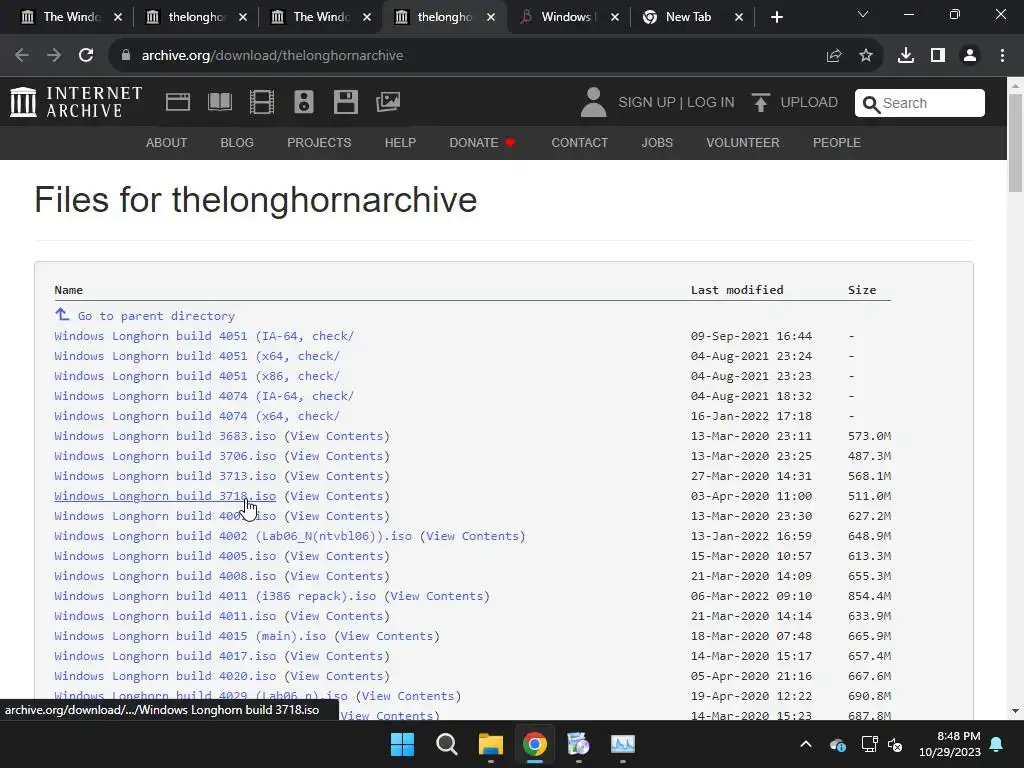1024x768 pixels.
Task: Bookmark this page with the star icon
Action: (866, 56)
